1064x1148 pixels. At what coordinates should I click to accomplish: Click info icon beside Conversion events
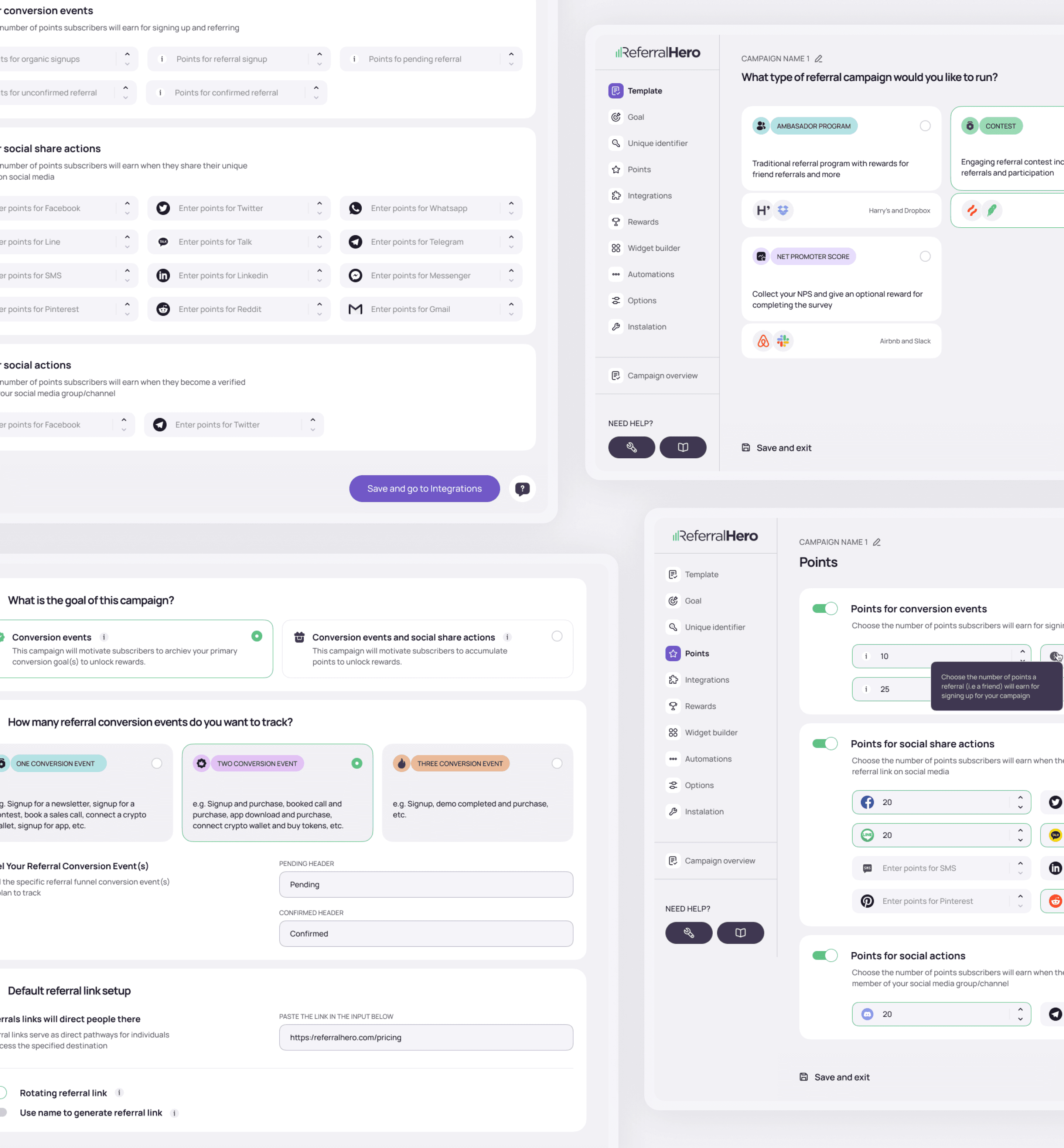tap(104, 637)
